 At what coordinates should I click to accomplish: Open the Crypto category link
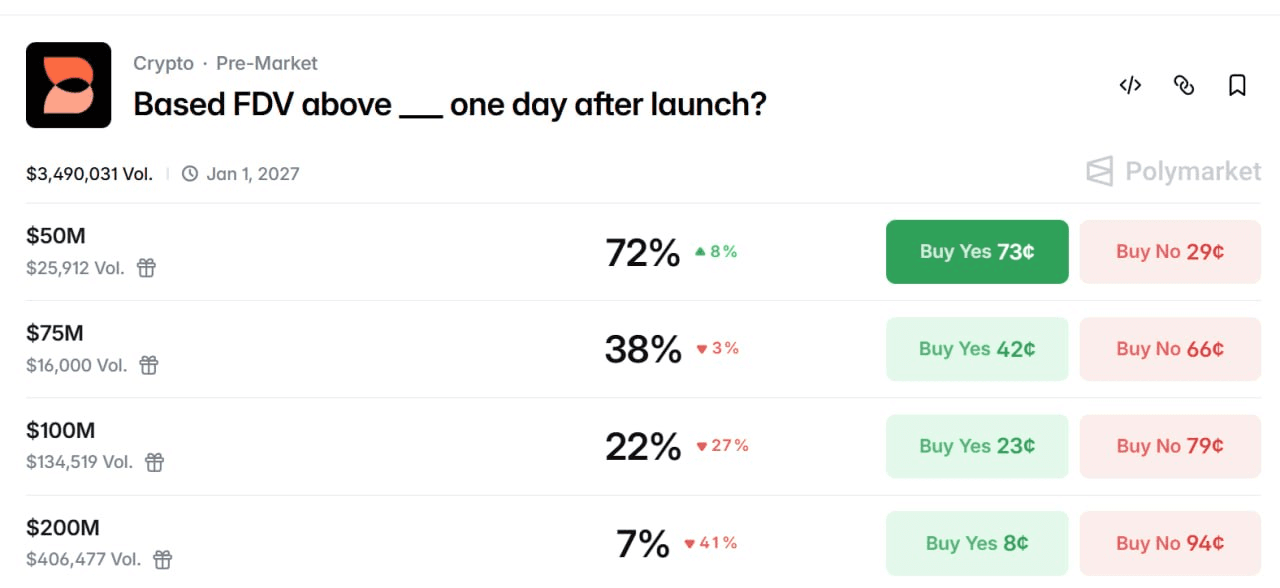163,63
